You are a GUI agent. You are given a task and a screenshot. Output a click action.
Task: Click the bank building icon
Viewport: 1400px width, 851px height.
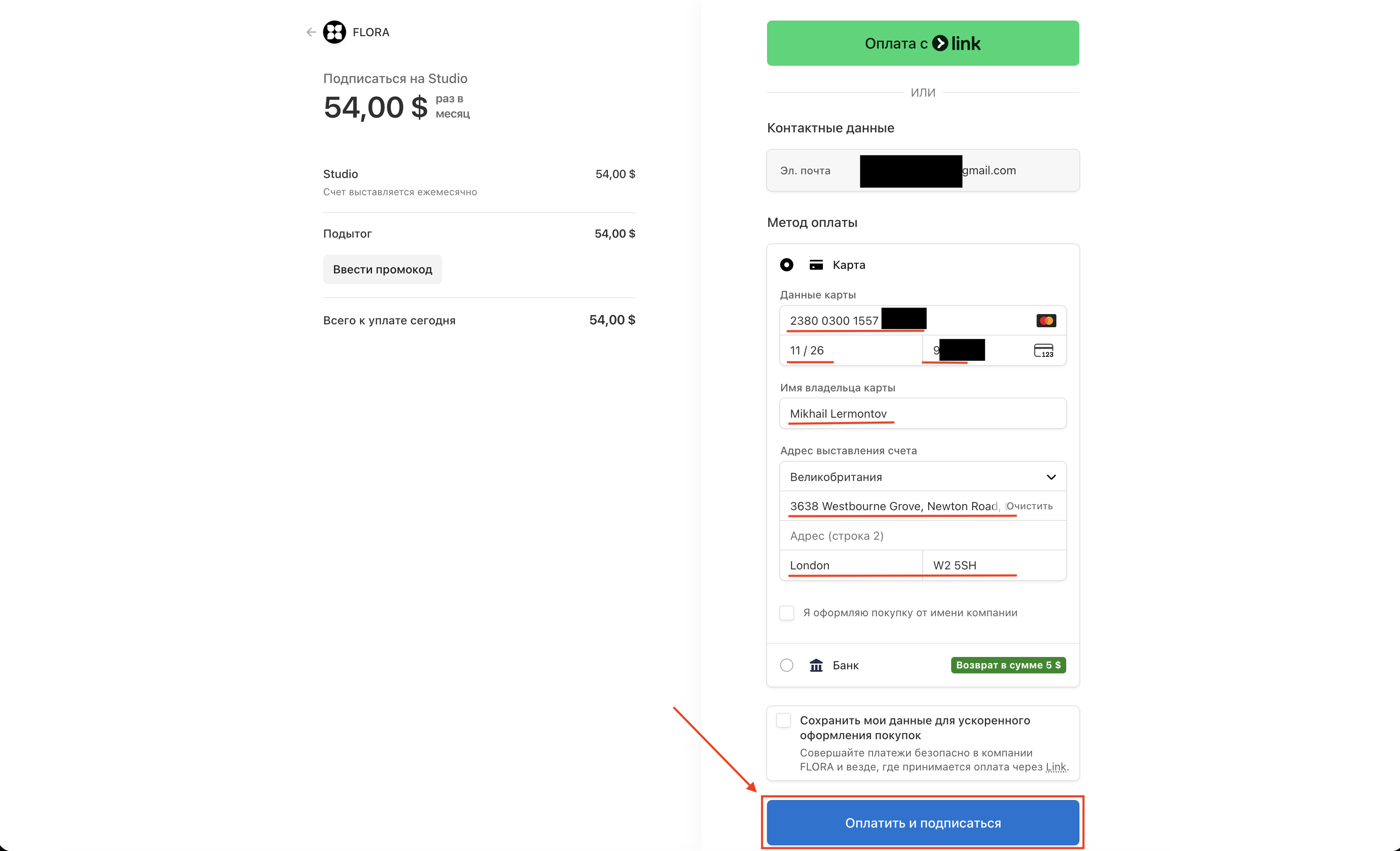(x=816, y=665)
